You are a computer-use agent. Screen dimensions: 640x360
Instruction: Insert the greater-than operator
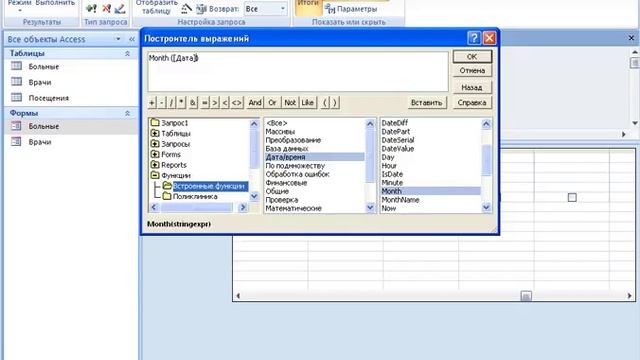(215, 103)
